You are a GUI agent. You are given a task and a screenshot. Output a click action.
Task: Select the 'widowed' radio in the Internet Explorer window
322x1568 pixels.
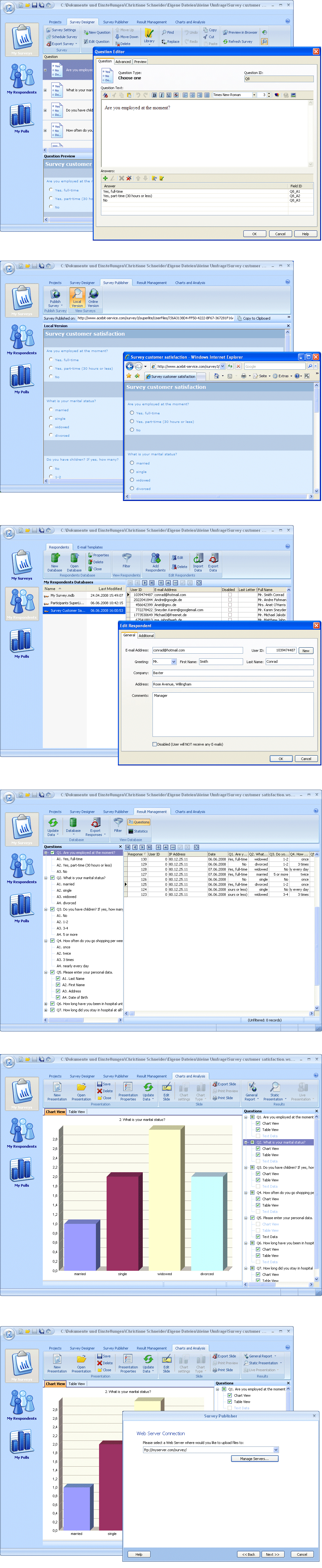[132, 480]
